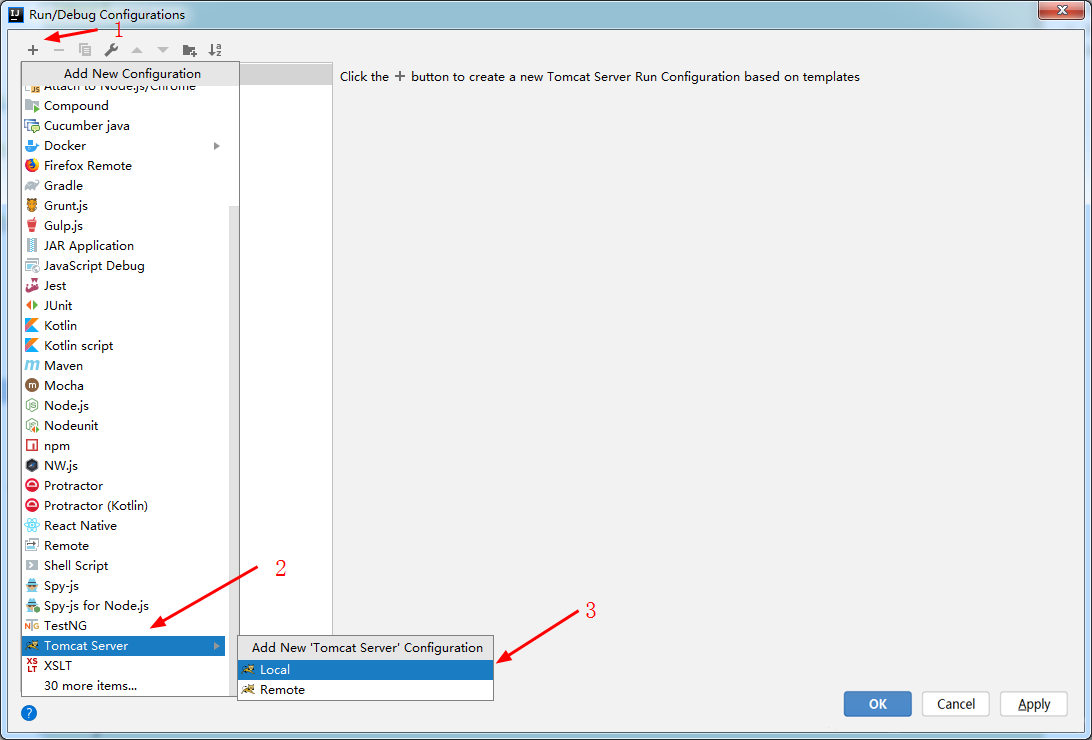This screenshot has height=740, width=1092.
Task: Select the Shell Script entry
Action: click(123, 566)
